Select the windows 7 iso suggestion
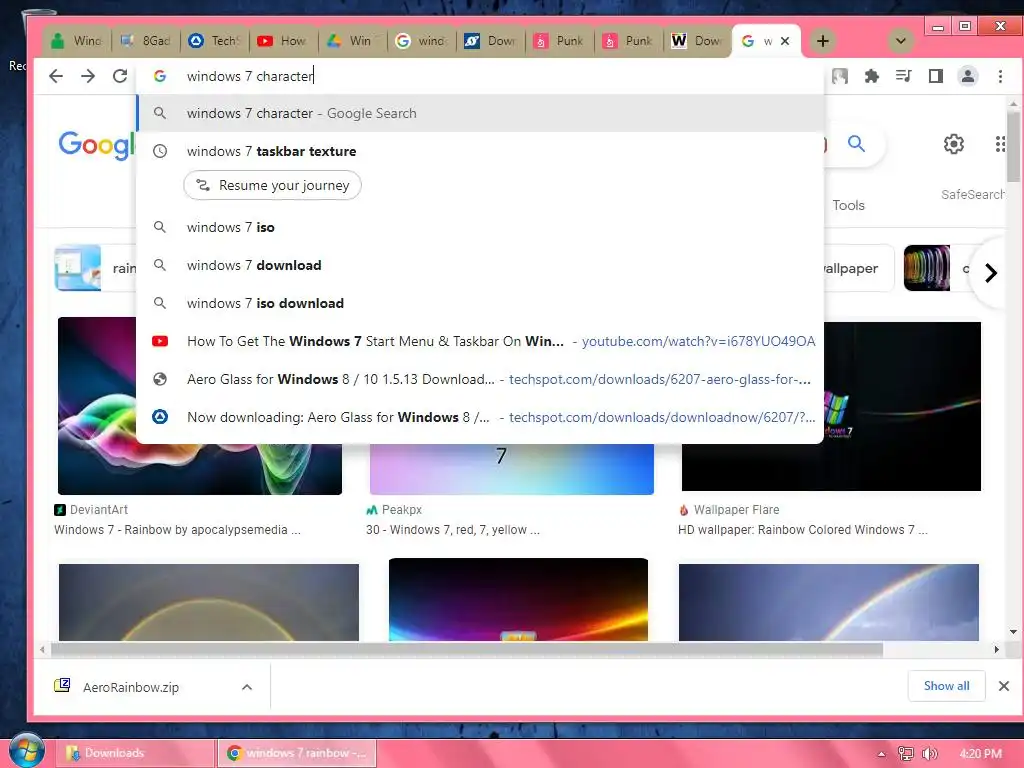1024x768 pixels. point(480,227)
